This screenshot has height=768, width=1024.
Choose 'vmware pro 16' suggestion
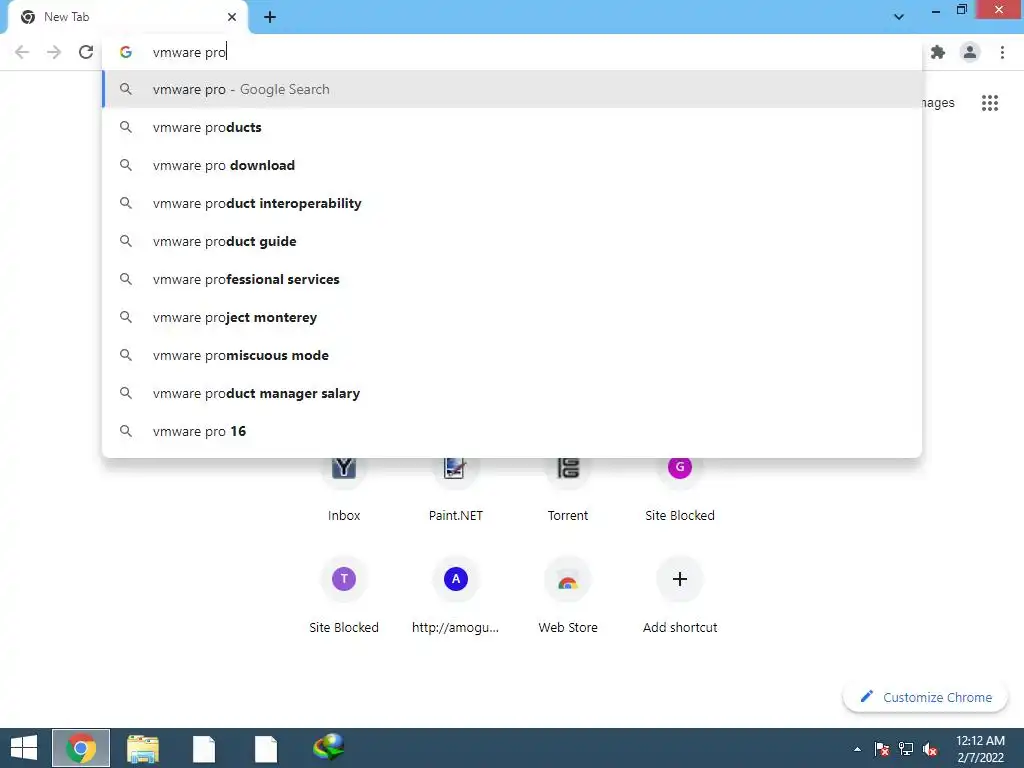click(512, 431)
